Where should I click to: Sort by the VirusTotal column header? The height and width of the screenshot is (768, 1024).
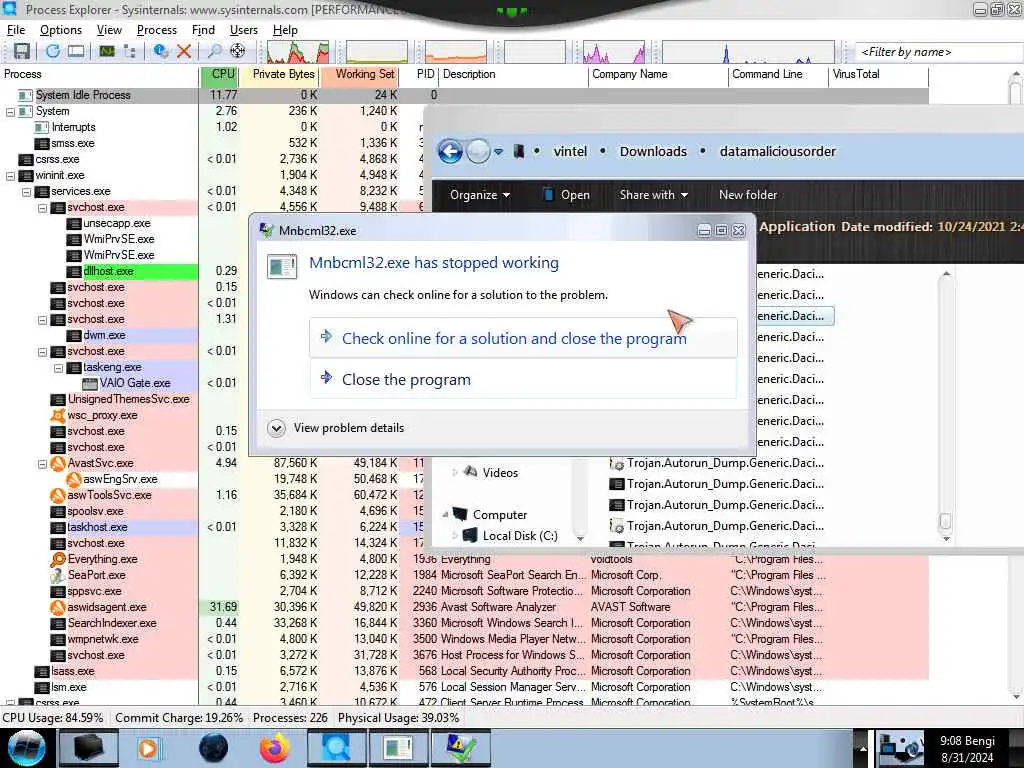click(x=878, y=74)
